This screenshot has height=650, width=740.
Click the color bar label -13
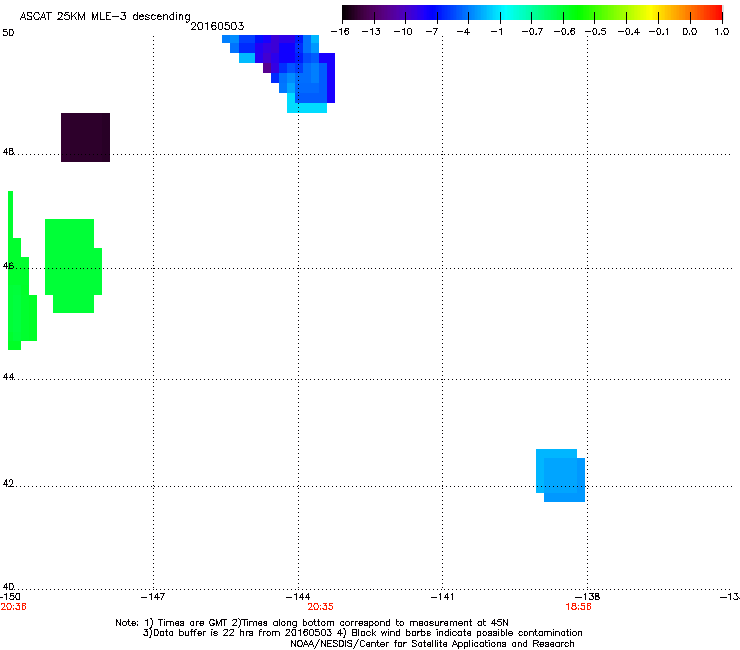tap(371, 32)
